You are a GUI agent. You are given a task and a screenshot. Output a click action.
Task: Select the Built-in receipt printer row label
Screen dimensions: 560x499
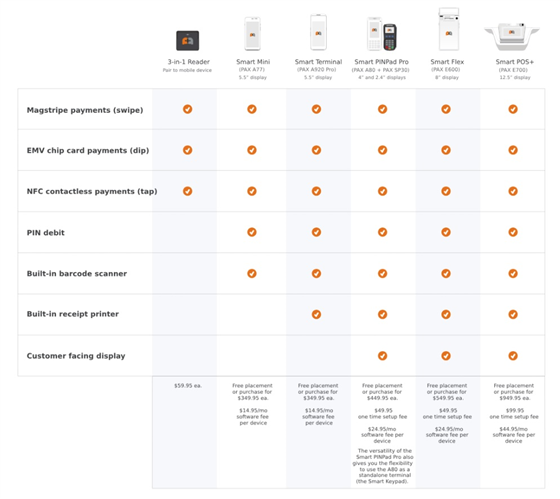tap(73, 314)
